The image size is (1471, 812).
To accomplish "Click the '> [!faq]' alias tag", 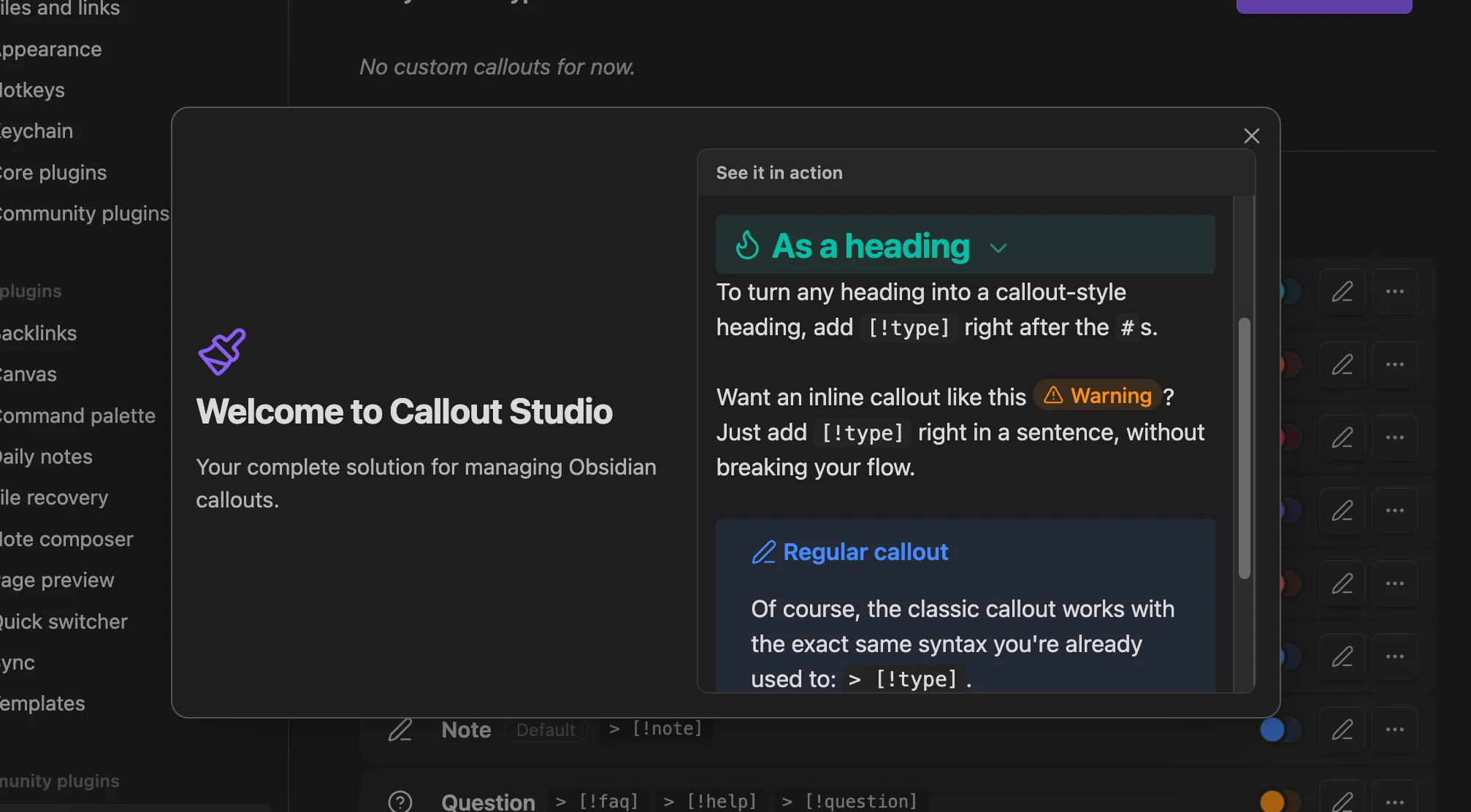I will [597, 801].
